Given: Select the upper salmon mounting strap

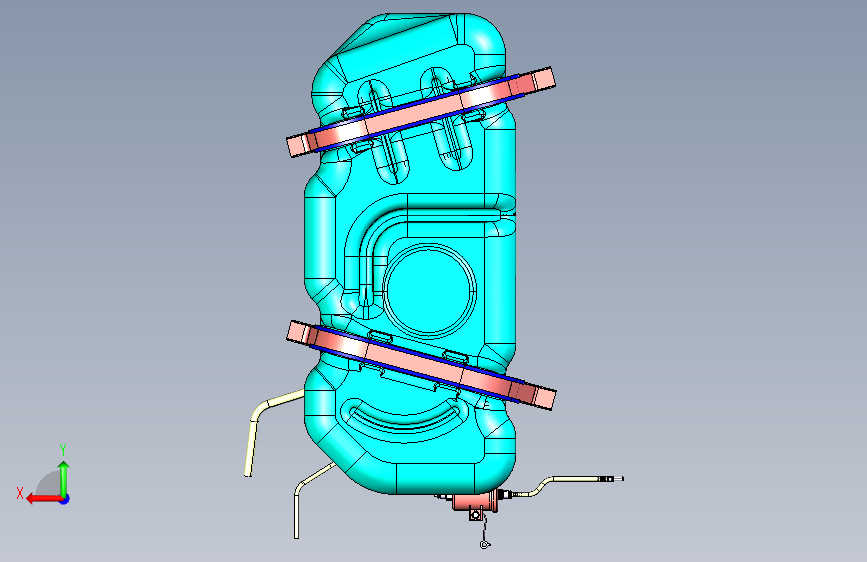Looking at the screenshot, I should [x=421, y=112].
